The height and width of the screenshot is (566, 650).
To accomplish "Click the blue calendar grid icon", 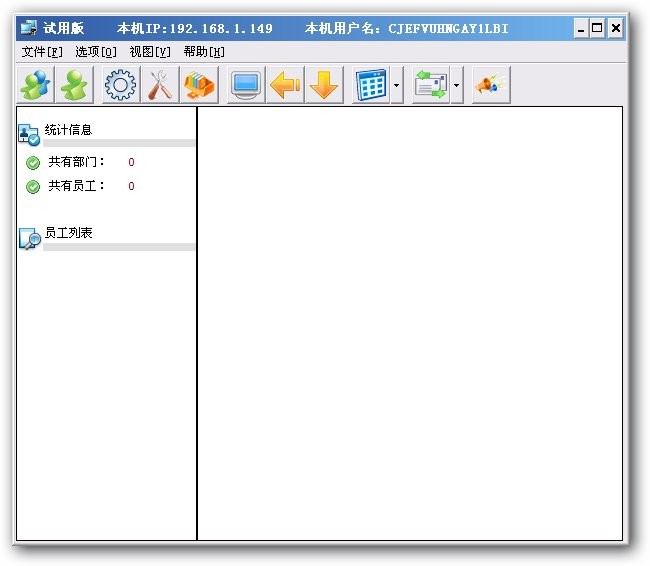I will pos(371,85).
